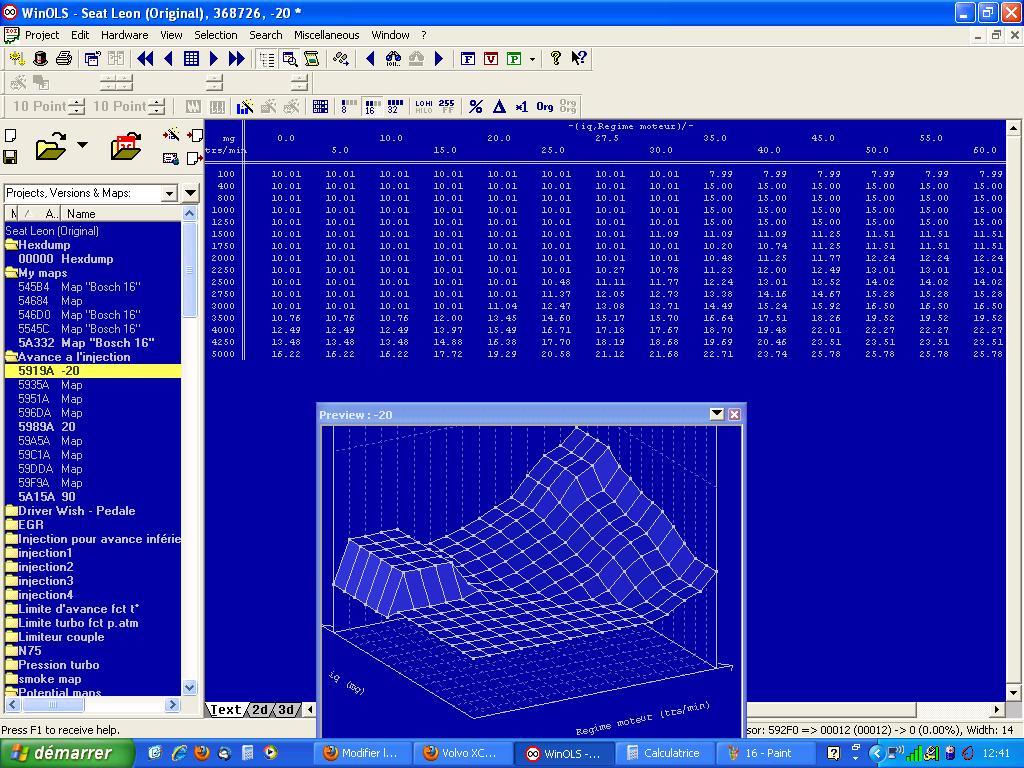This screenshot has height=768, width=1024.
Task: Increase the first 10 Point stepper
Action: 77,102
